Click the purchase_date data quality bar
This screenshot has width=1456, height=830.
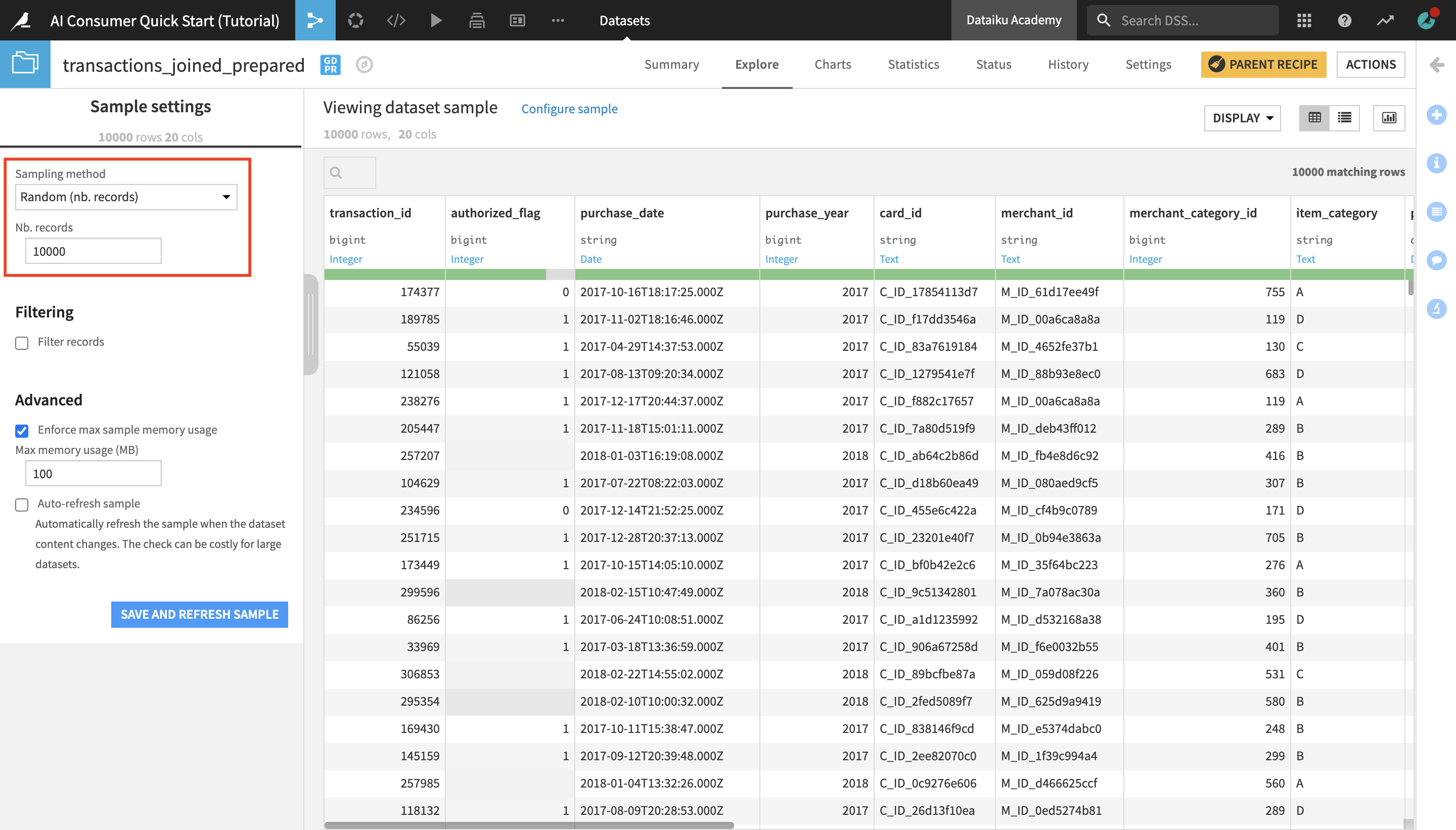click(667, 275)
